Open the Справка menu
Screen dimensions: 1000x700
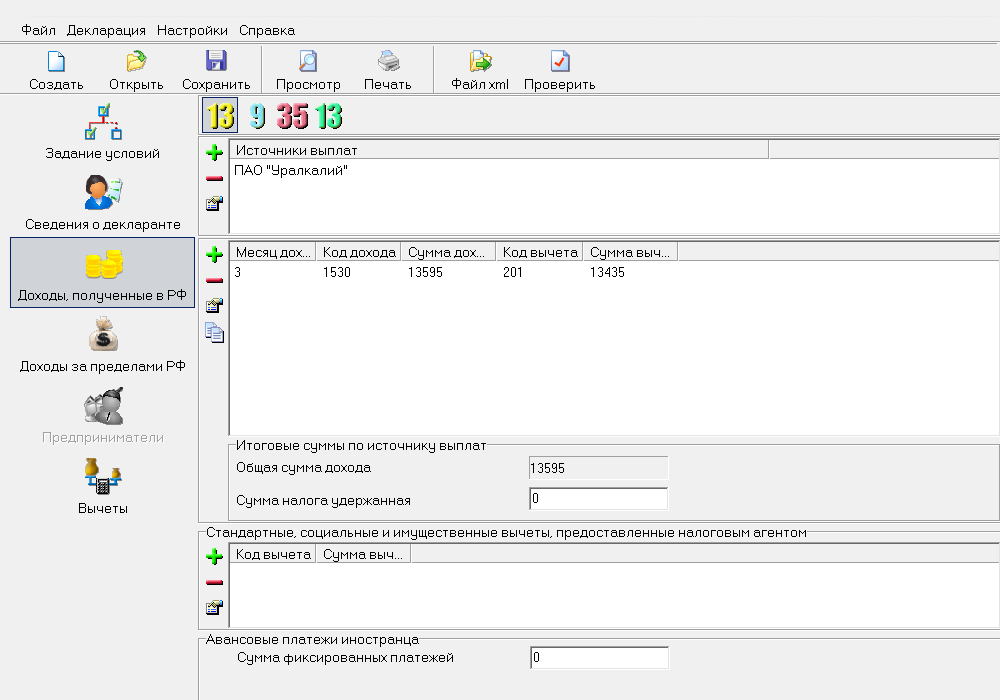[x=267, y=30]
